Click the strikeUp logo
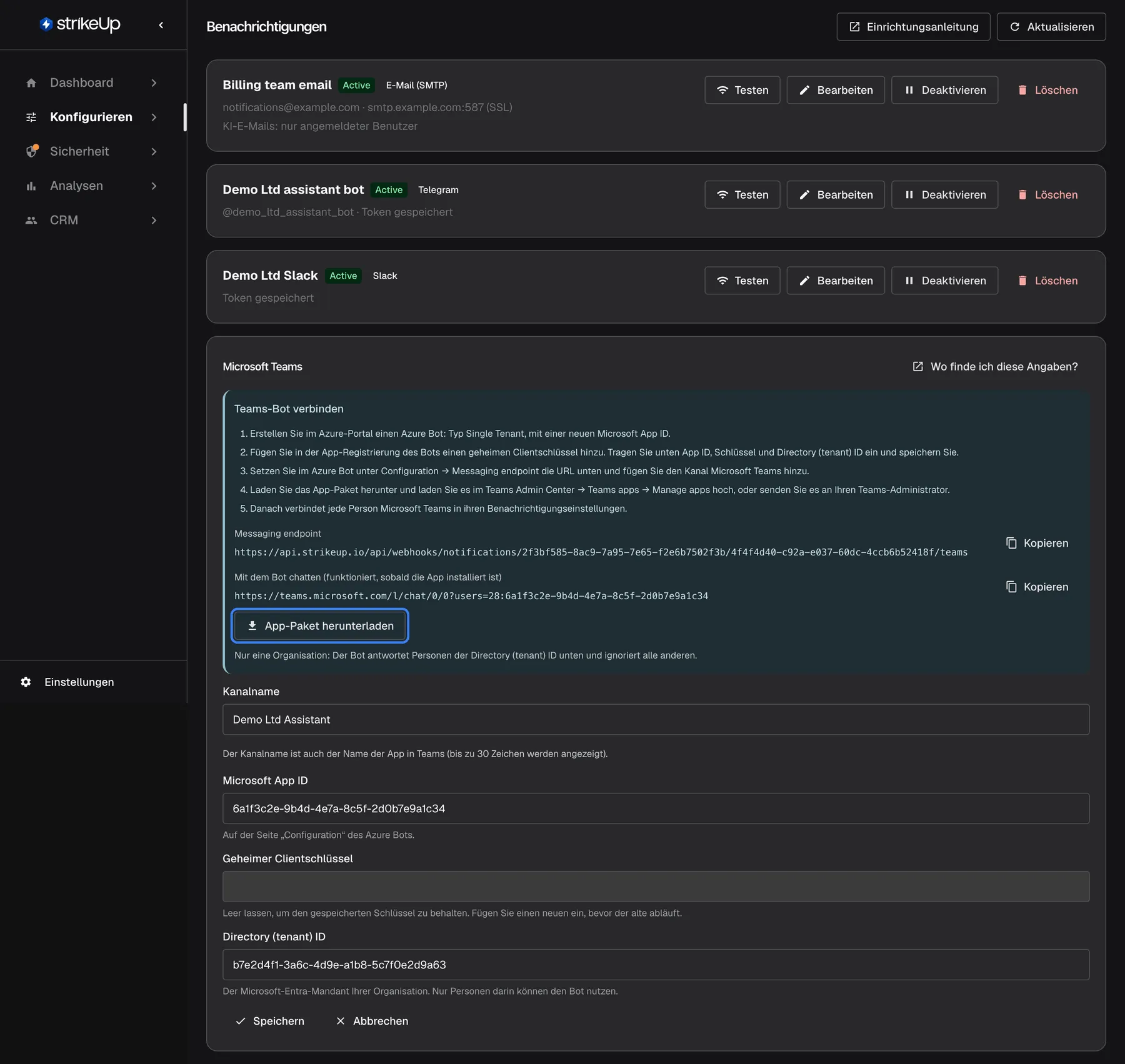Screen dimensions: 1125x1064 point(80,24)
